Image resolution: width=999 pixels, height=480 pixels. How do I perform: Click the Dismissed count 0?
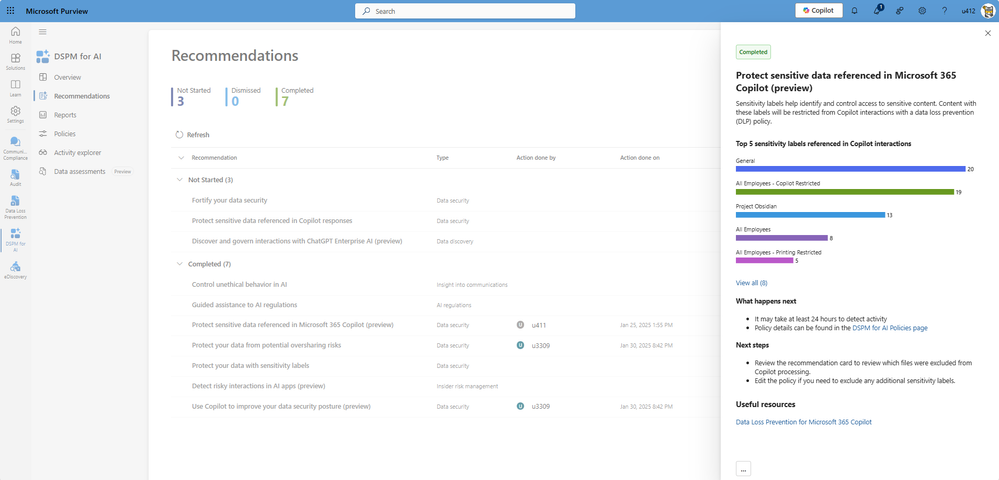point(235,101)
